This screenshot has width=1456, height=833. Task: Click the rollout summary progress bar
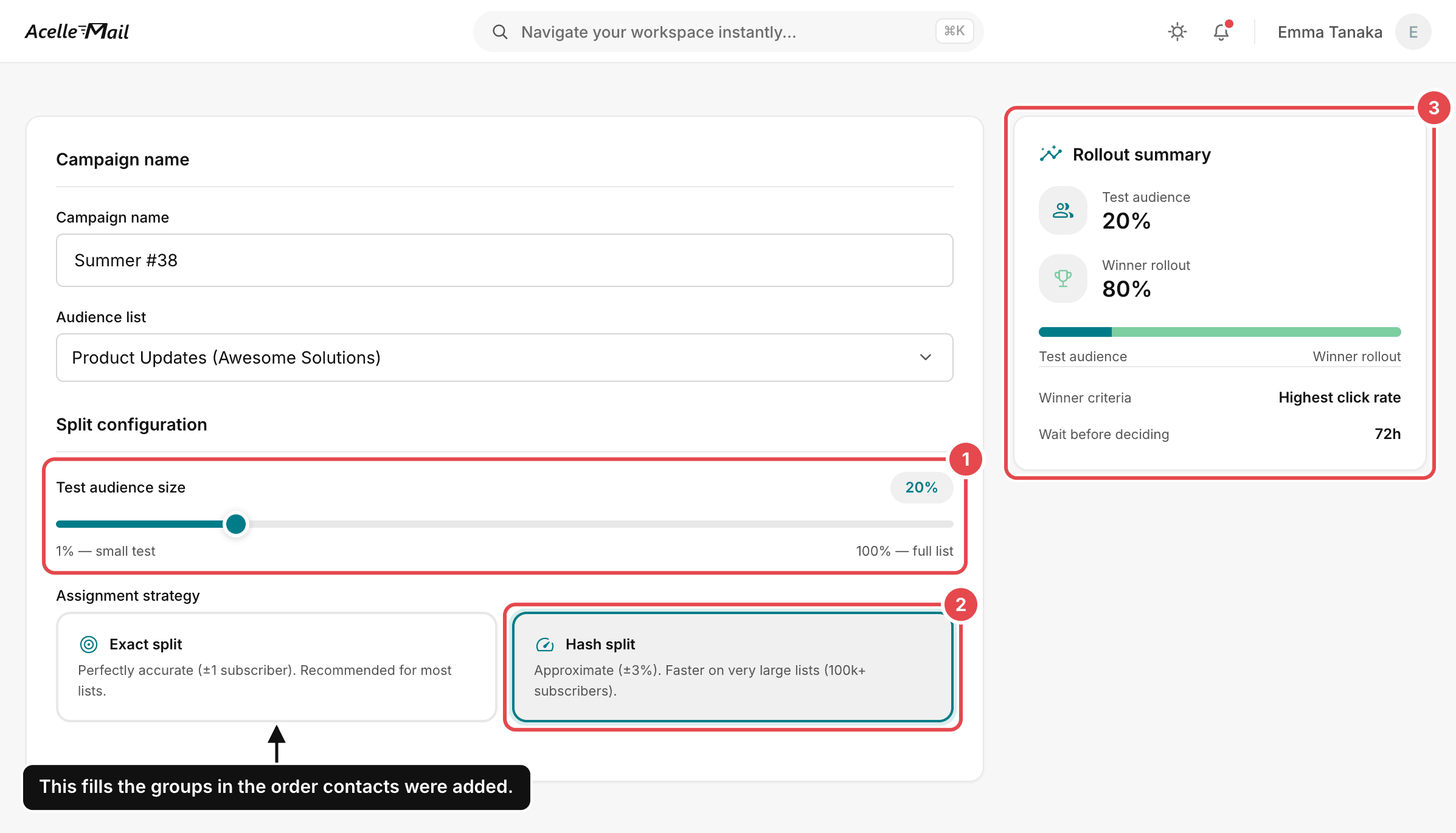point(1219,331)
